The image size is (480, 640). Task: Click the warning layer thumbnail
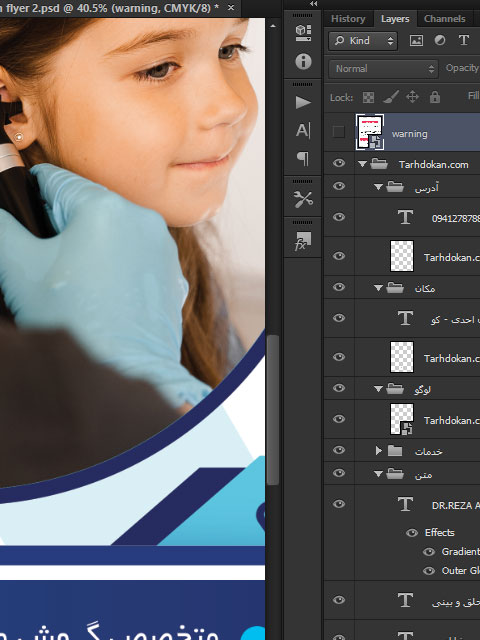(x=370, y=132)
